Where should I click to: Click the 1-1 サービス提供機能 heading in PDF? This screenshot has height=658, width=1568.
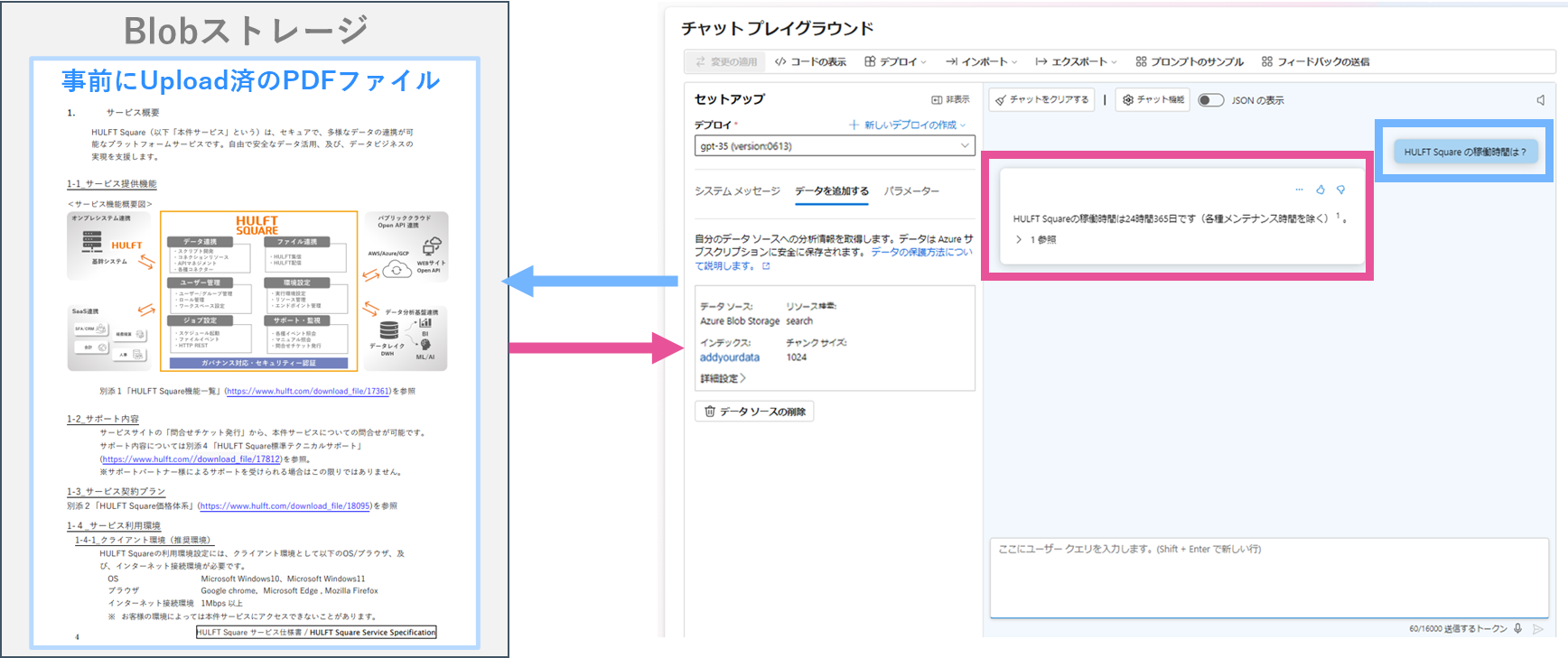112,183
